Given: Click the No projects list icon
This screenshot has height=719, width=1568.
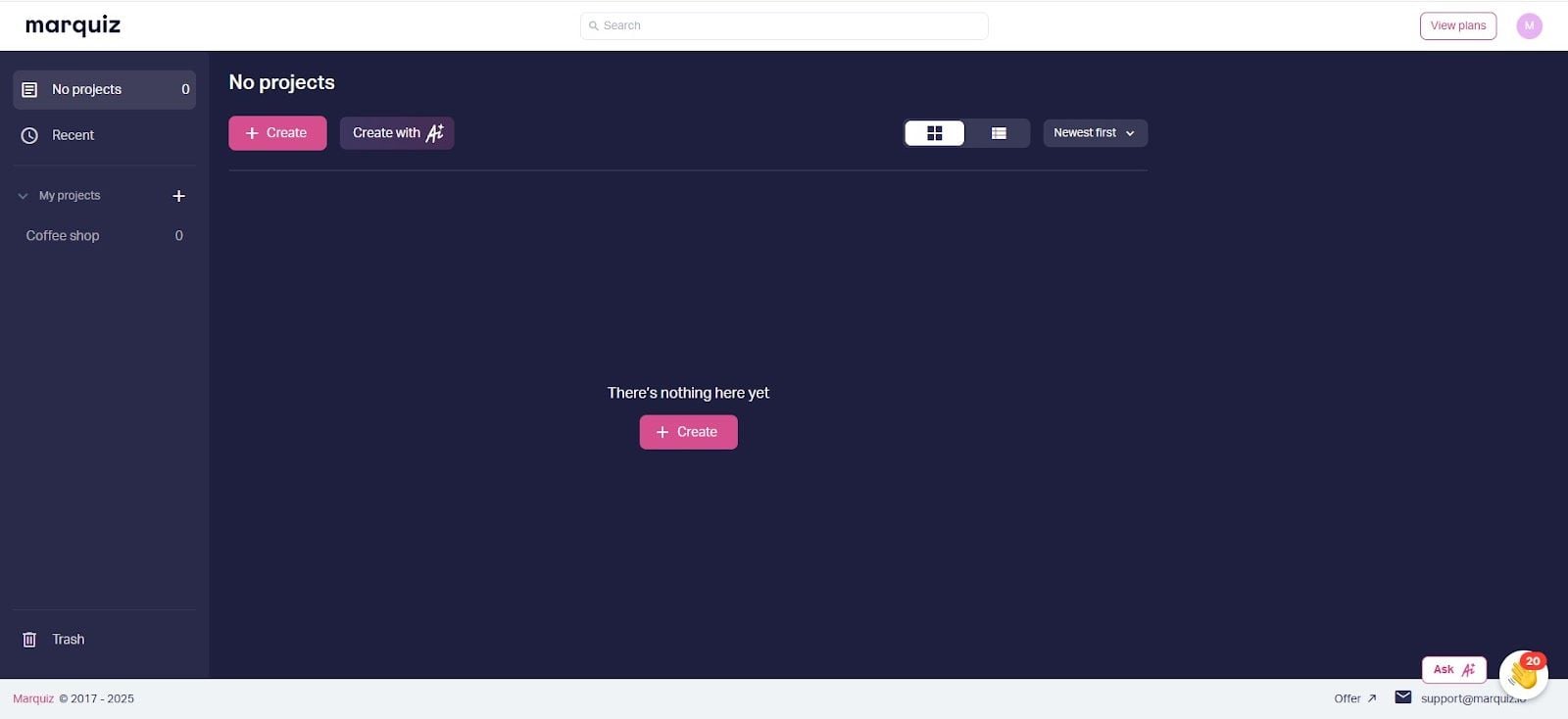Looking at the screenshot, I should coord(29,89).
